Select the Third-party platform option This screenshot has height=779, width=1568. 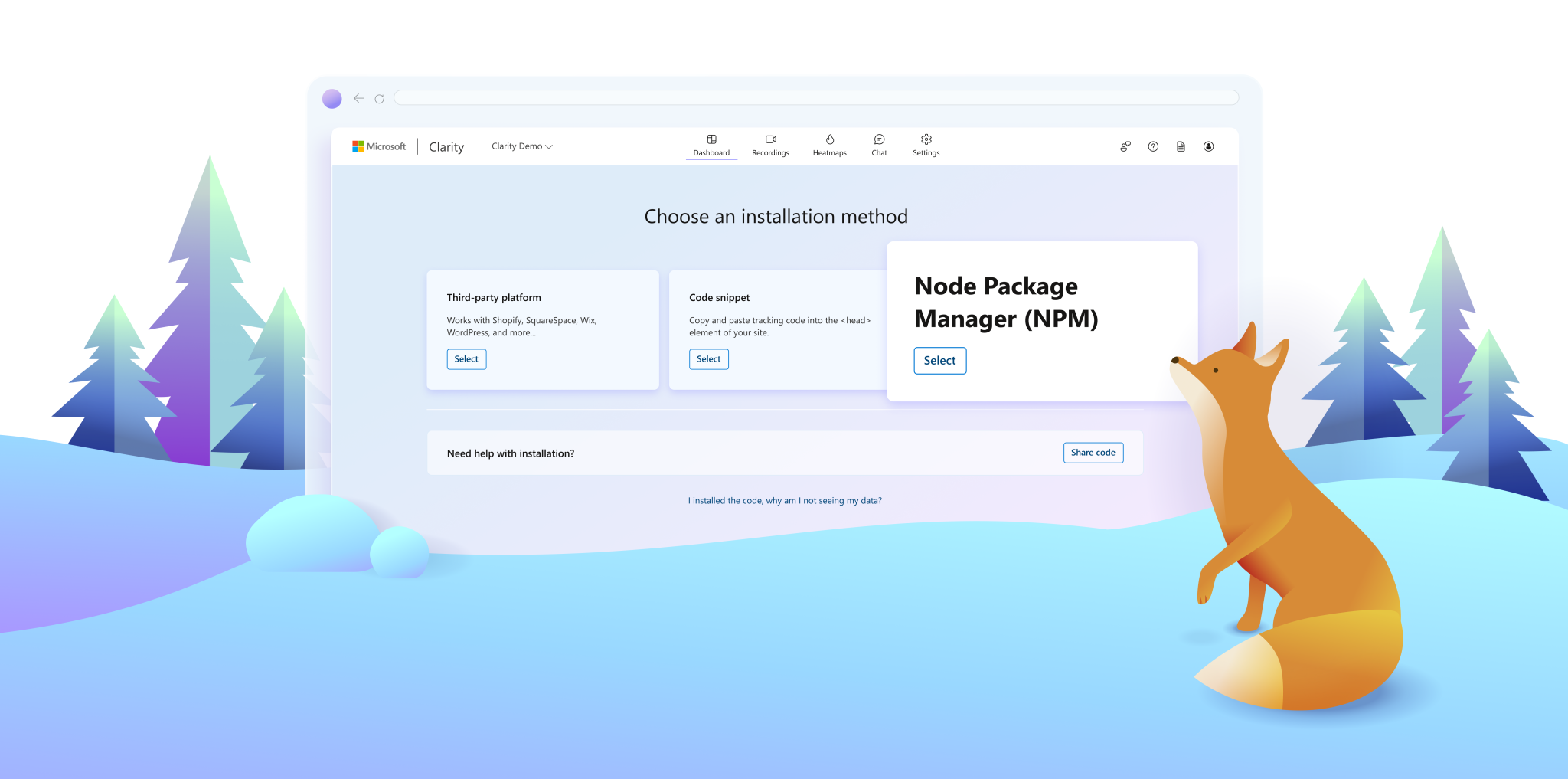point(466,358)
